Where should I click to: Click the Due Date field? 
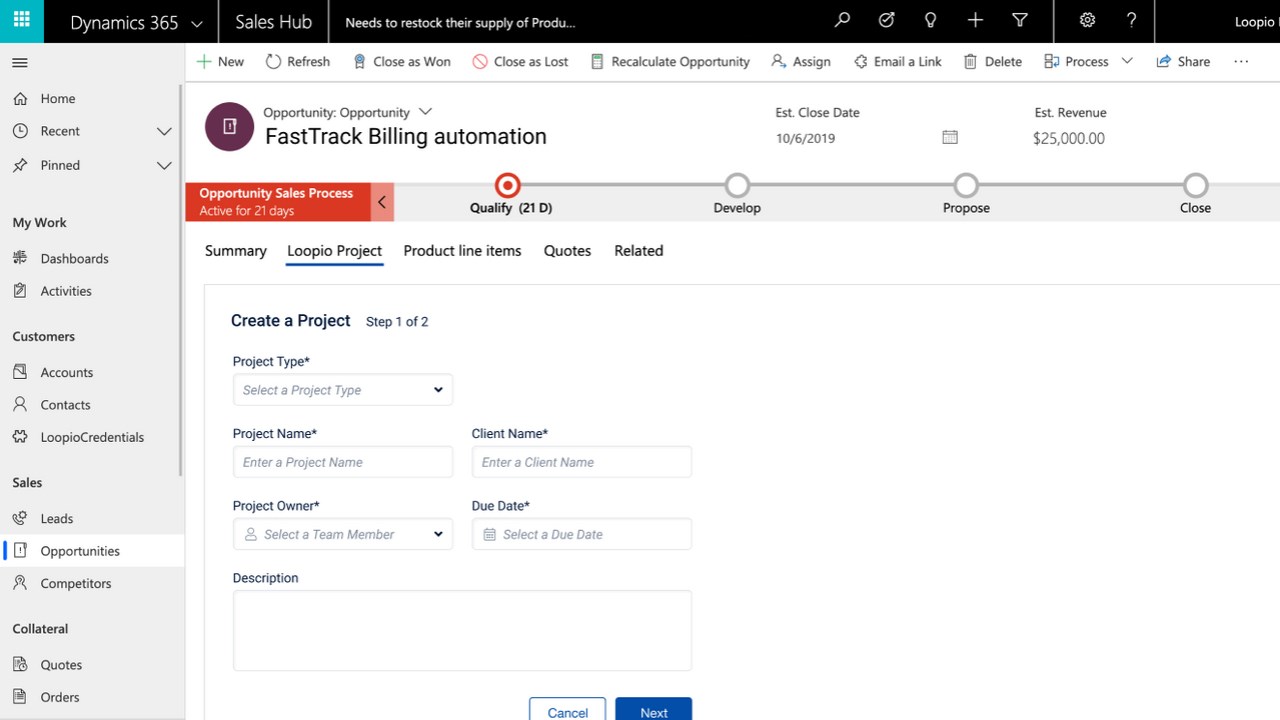(581, 534)
